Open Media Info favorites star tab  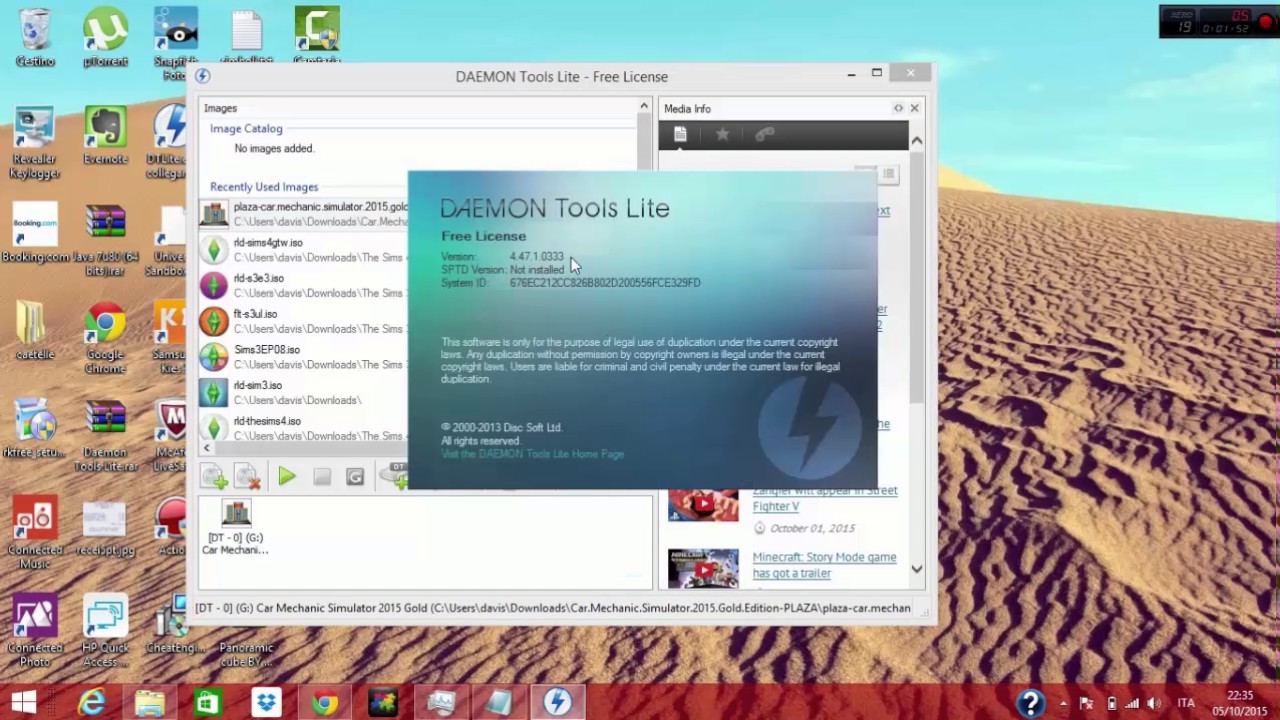click(x=722, y=134)
